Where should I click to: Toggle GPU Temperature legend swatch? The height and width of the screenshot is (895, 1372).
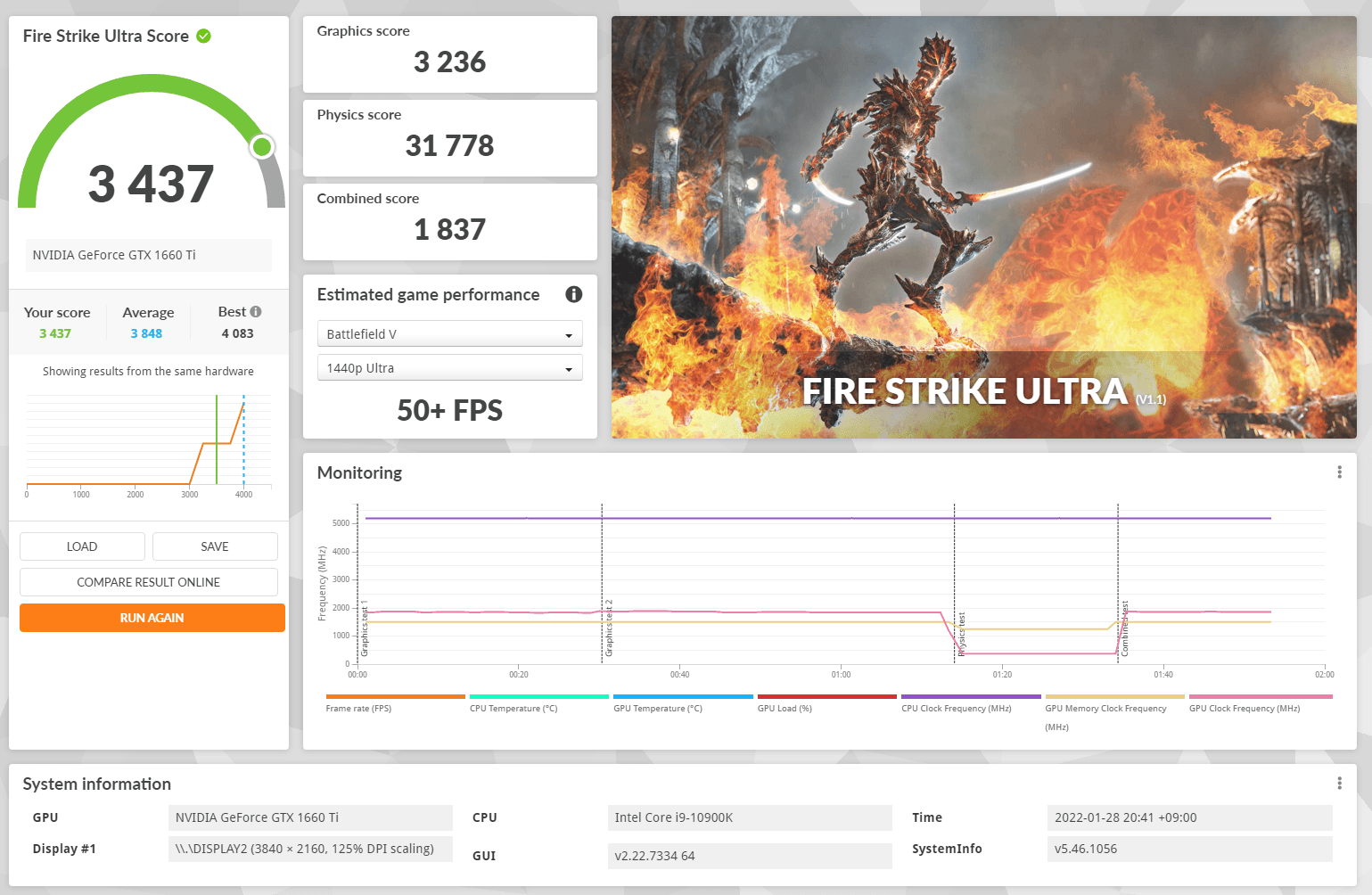684,696
